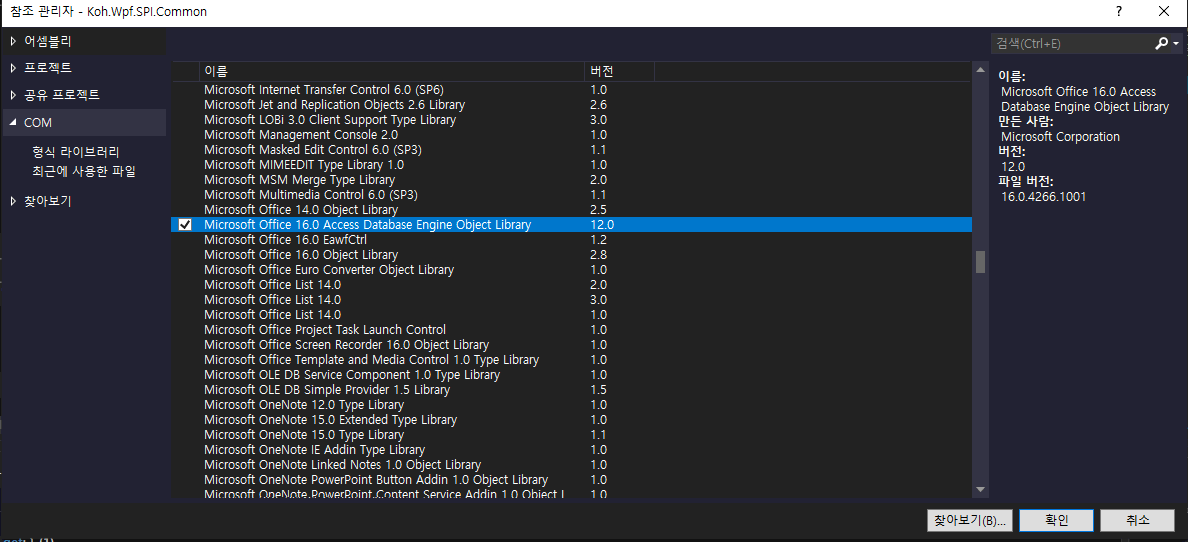1188x542 pixels.
Task: Select Microsoft MSM Merge Type Library
Action: 572,180
